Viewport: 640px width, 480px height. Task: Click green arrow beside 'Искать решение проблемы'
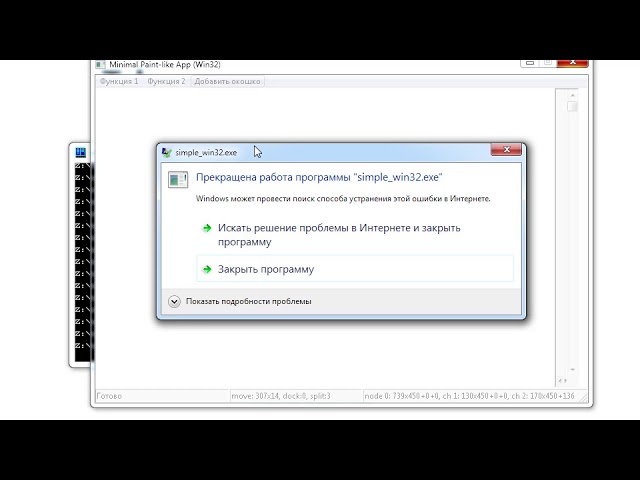(207, 228)
